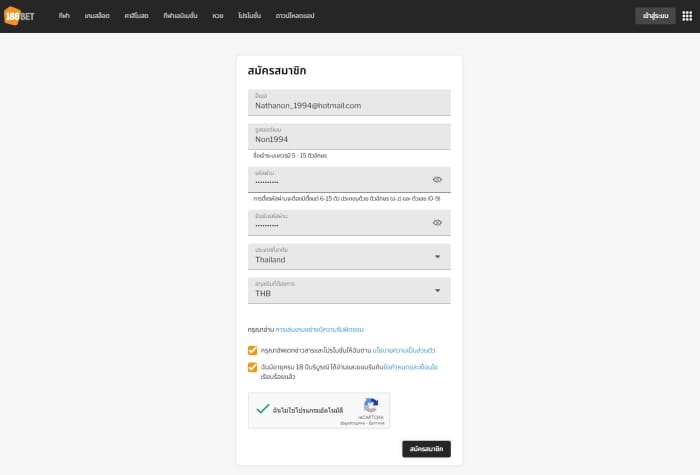The height and width of the screenshot is (475, 700).
Task: Toggle the newsletter and promotions checkbox
Action: (252, 350)
